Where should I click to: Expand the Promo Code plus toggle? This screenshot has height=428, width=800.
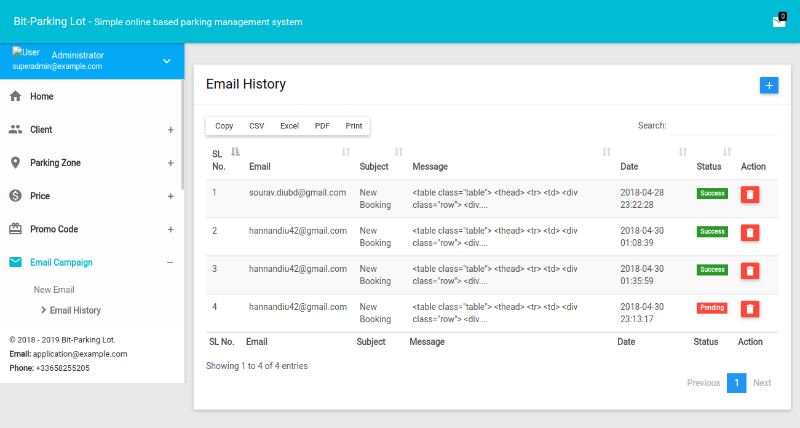[x=170, y=229]
